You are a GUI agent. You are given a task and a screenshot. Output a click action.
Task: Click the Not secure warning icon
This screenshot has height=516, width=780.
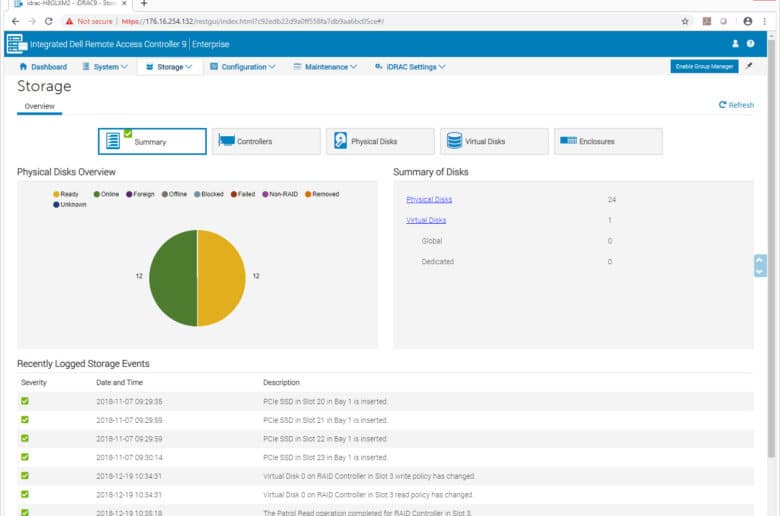(x=69, y=21)
